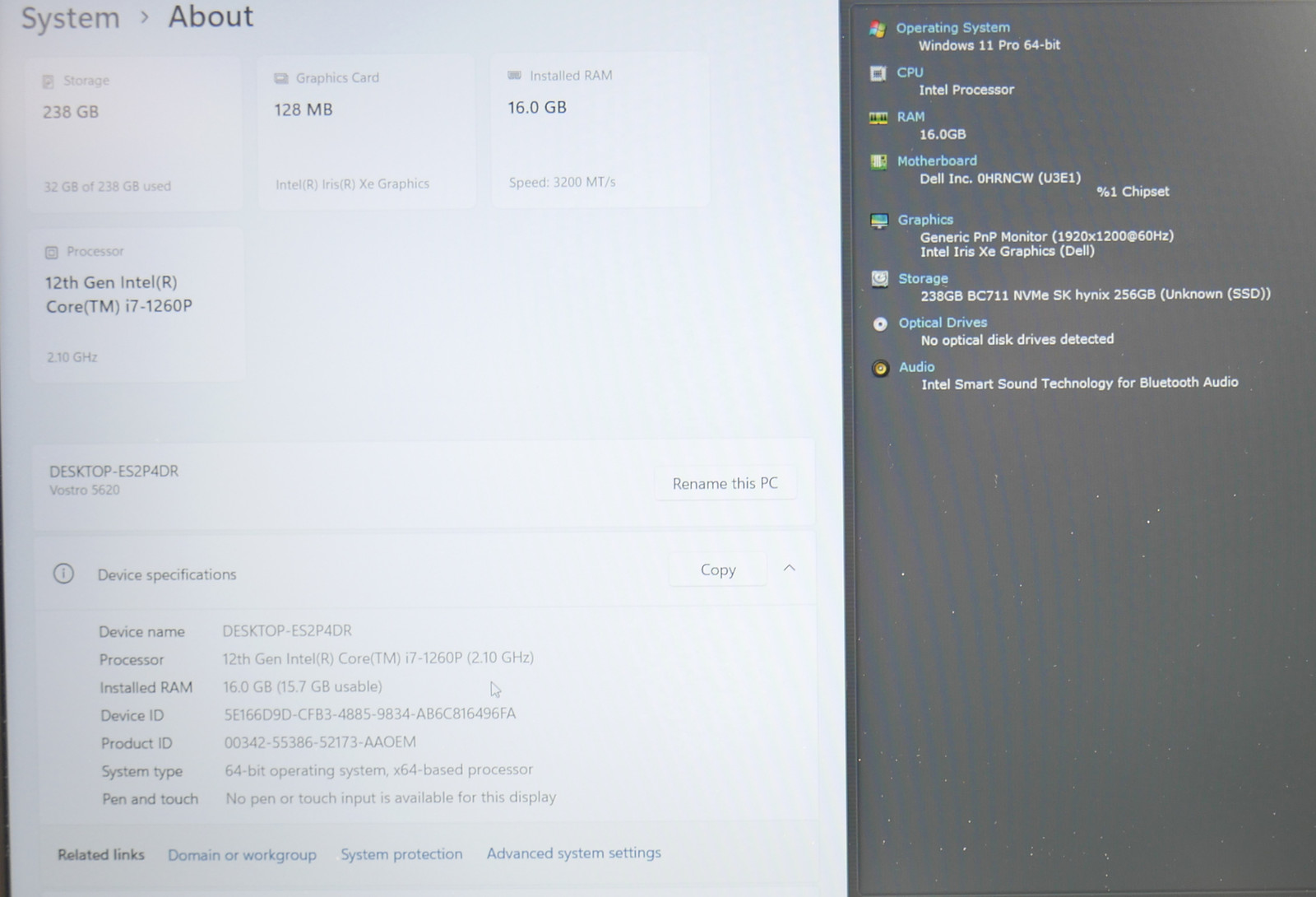Click the 'Device name' row label

(x=142, y=632)
